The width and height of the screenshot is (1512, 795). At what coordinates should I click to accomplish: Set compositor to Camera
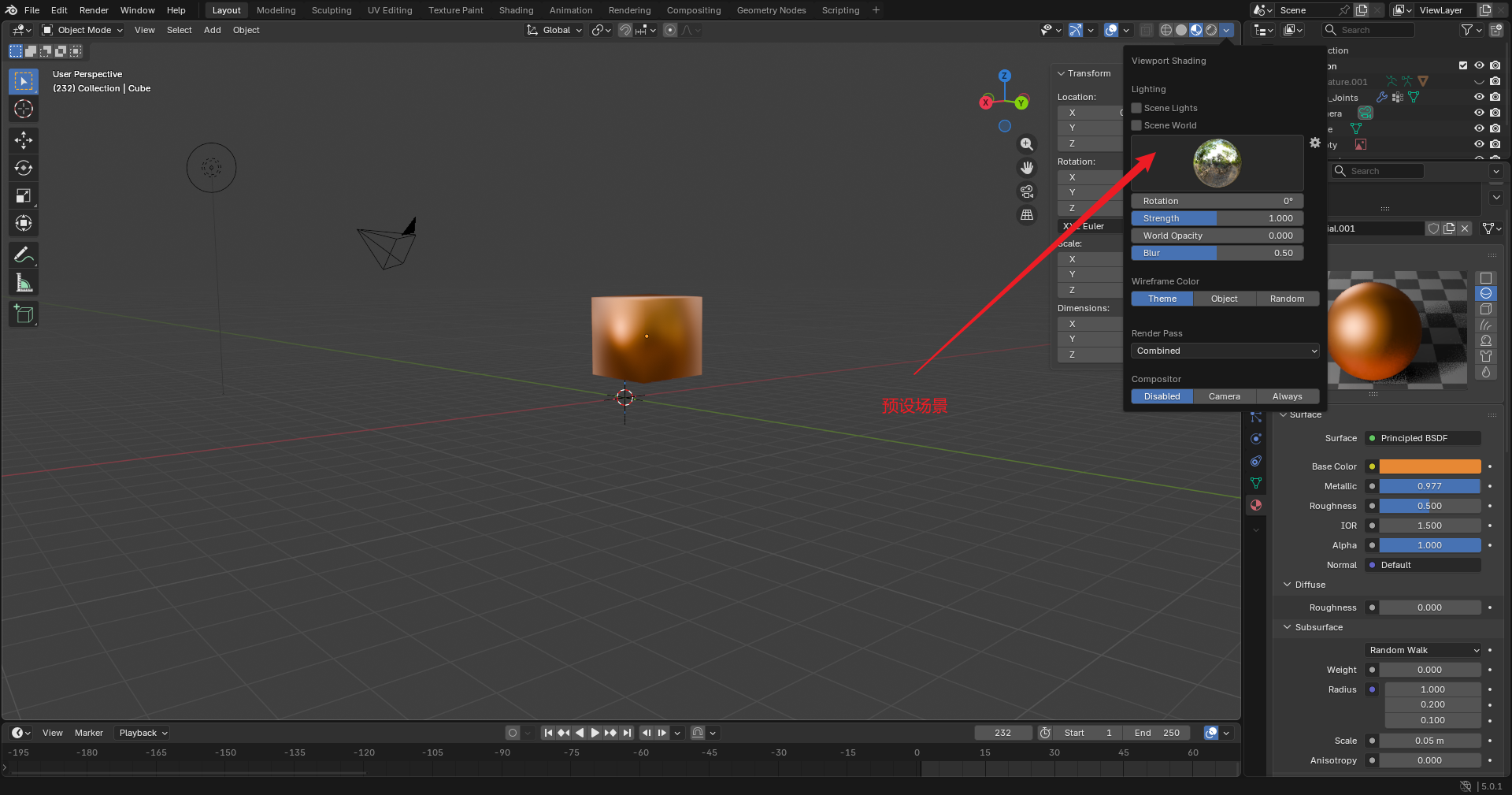[x=1225, y=396]
